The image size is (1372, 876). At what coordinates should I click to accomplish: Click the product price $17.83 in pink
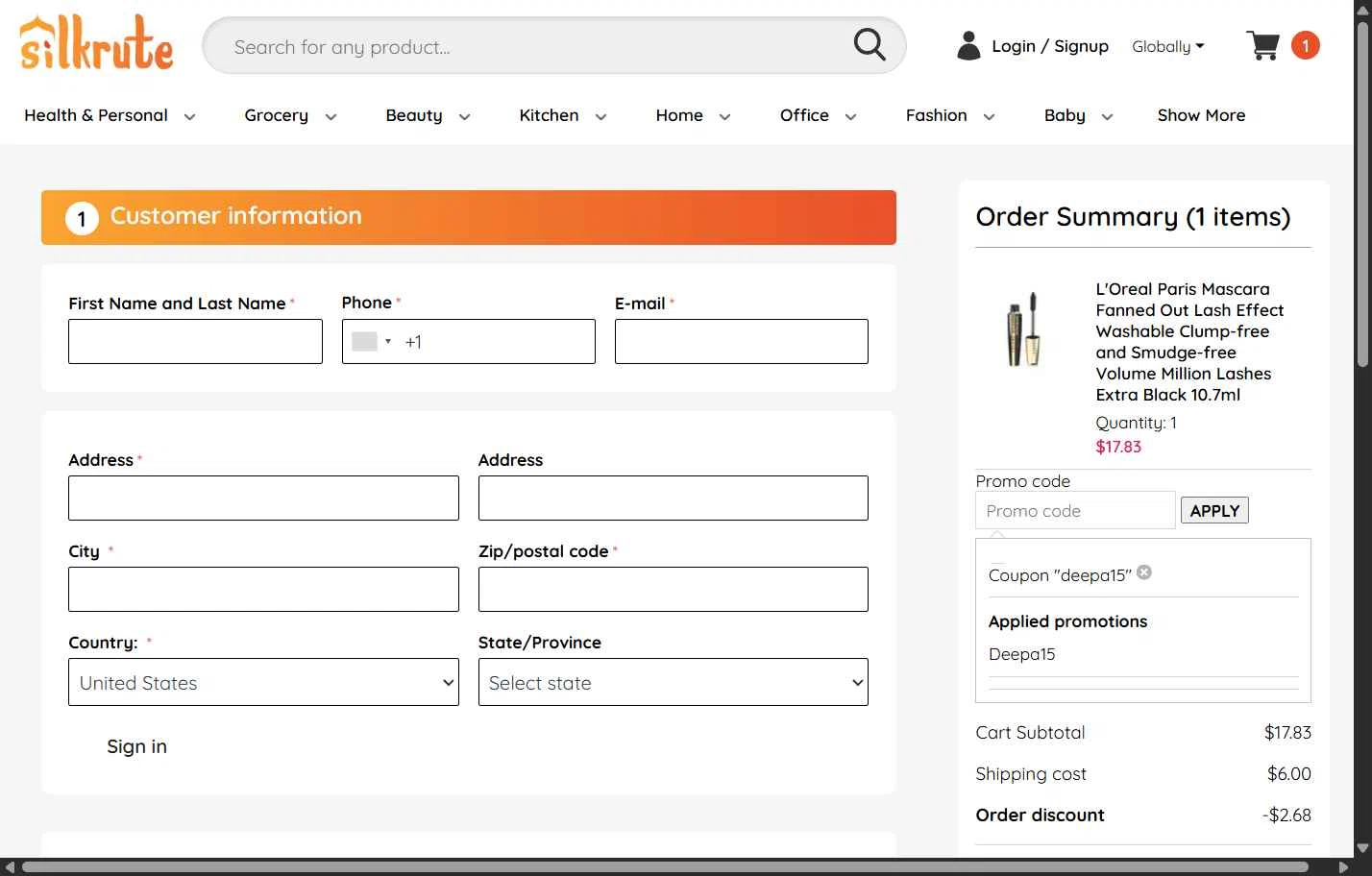pyautogui.click(x=1118, y=447)
